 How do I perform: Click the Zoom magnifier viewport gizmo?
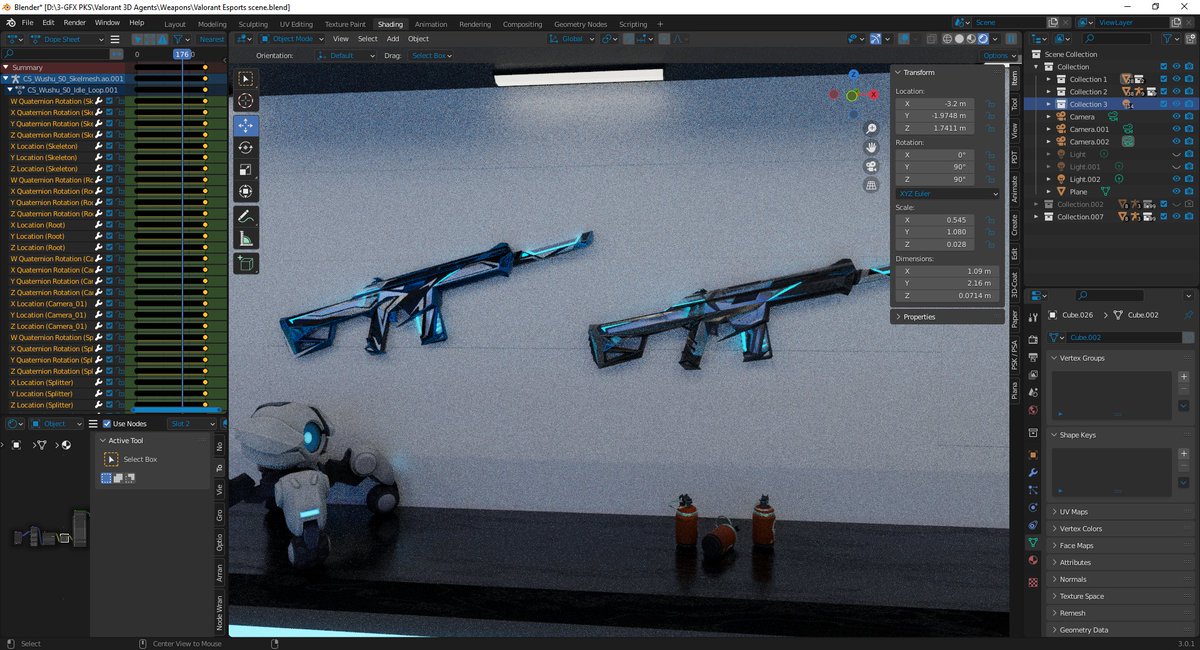(x=872, y=129)
